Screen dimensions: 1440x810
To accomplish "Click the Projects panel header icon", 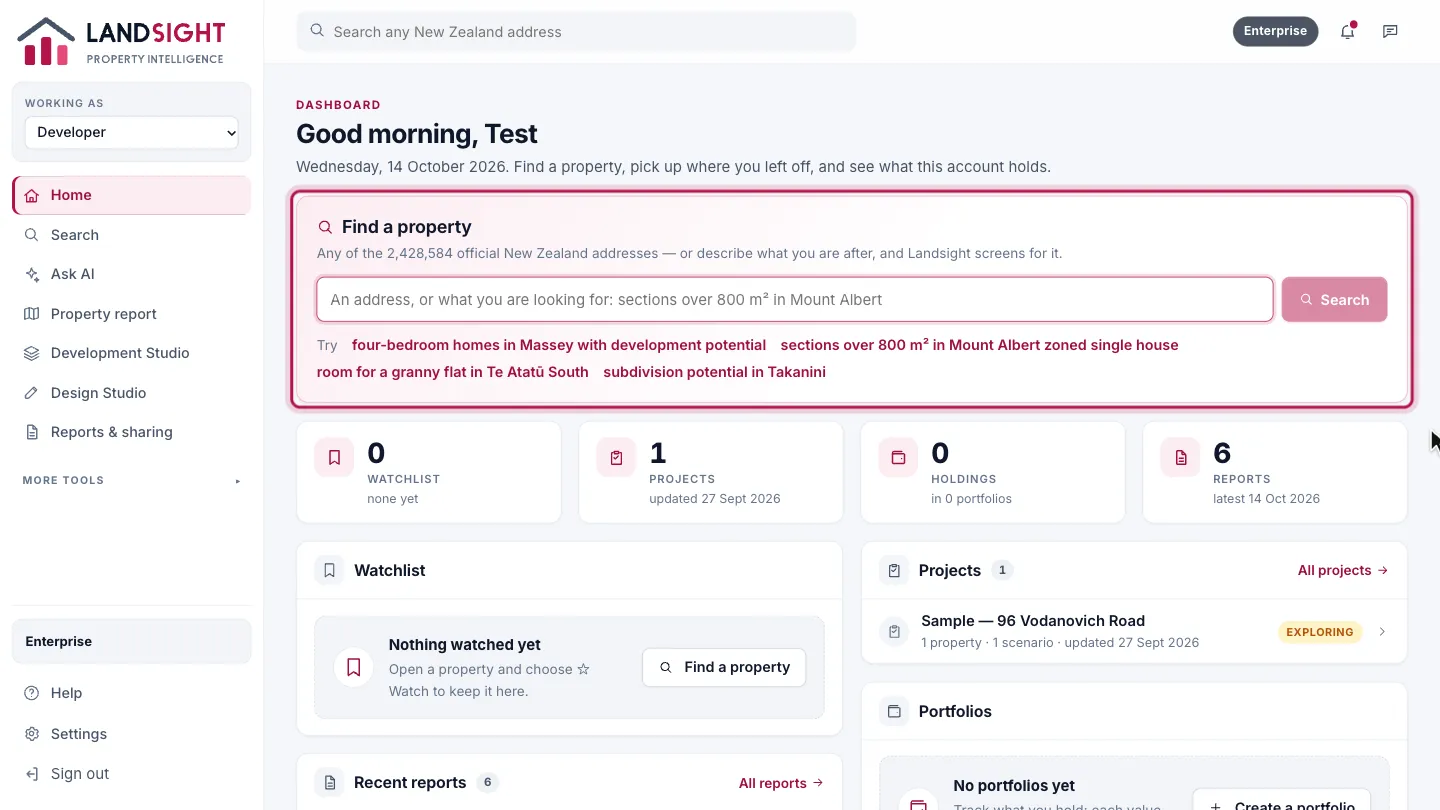I will (x=893, y=570).
